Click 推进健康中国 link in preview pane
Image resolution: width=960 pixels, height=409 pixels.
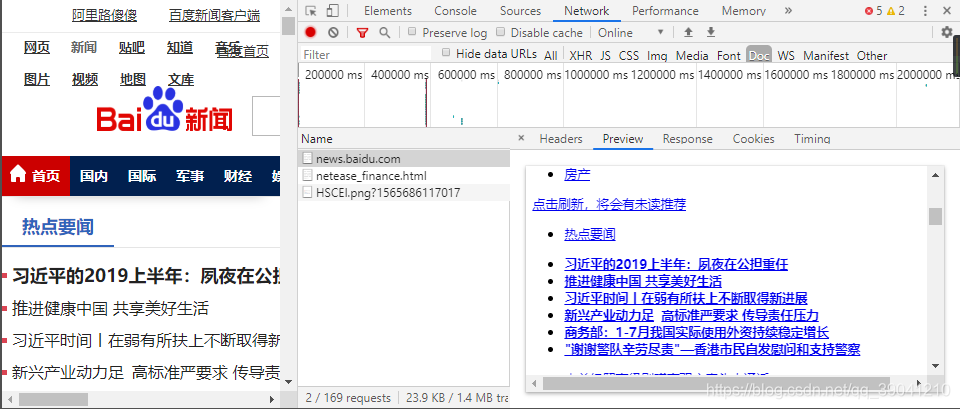coord(643,282)
